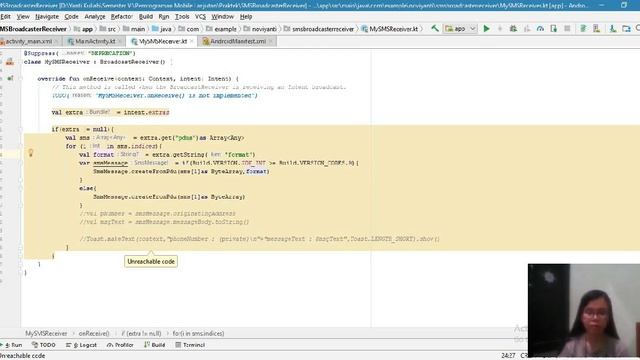Viewport: 640px width, 360px height.
Task: Open the Profiler tool window
Action: [120, 345]
